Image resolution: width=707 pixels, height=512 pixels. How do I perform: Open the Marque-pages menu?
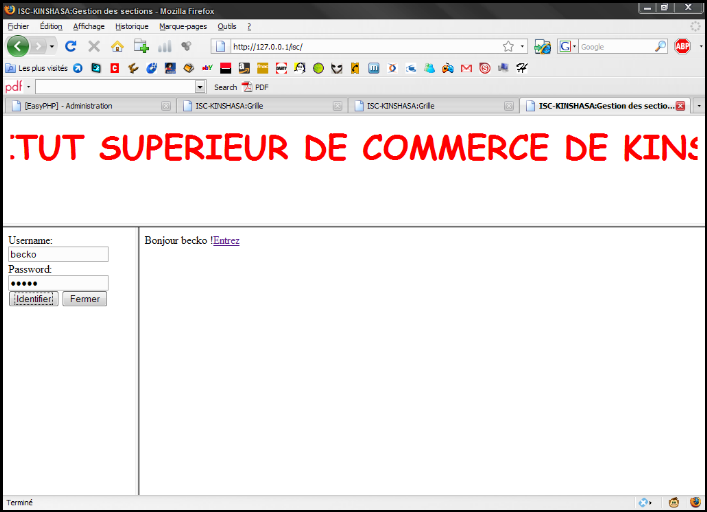coord(183,26)
